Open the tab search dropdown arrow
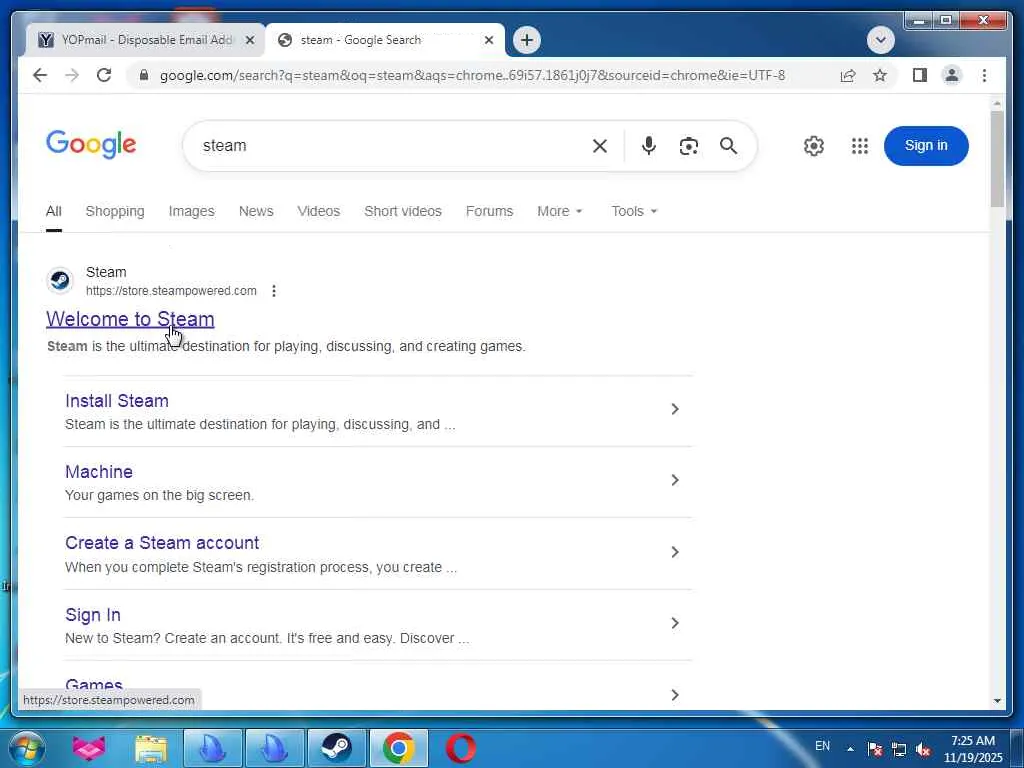Image resolution: width=1024 pixels, height=768 pixels. tap(880, 40)
